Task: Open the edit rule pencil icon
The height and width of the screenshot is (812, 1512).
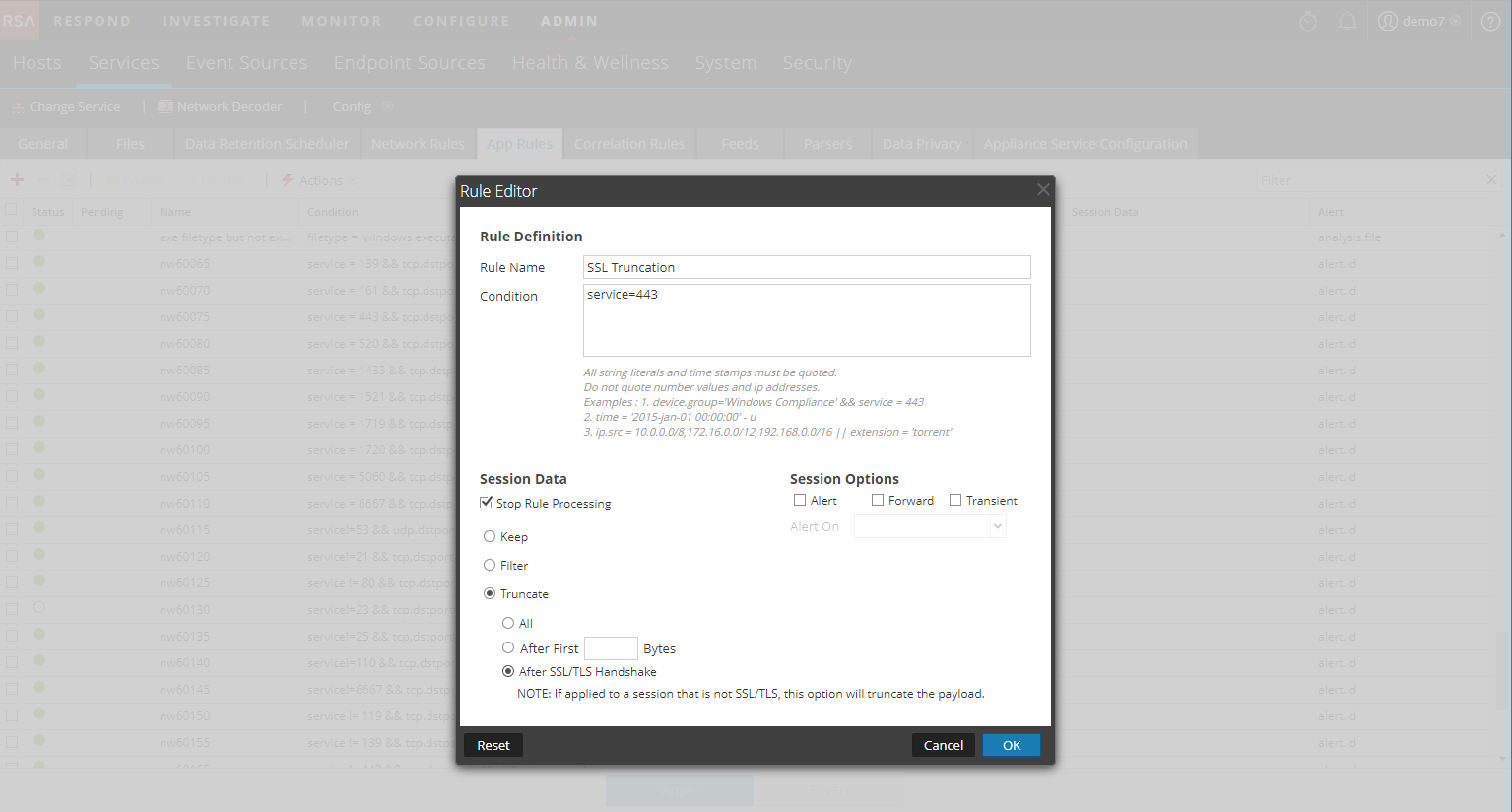Action: pos(69,179)
